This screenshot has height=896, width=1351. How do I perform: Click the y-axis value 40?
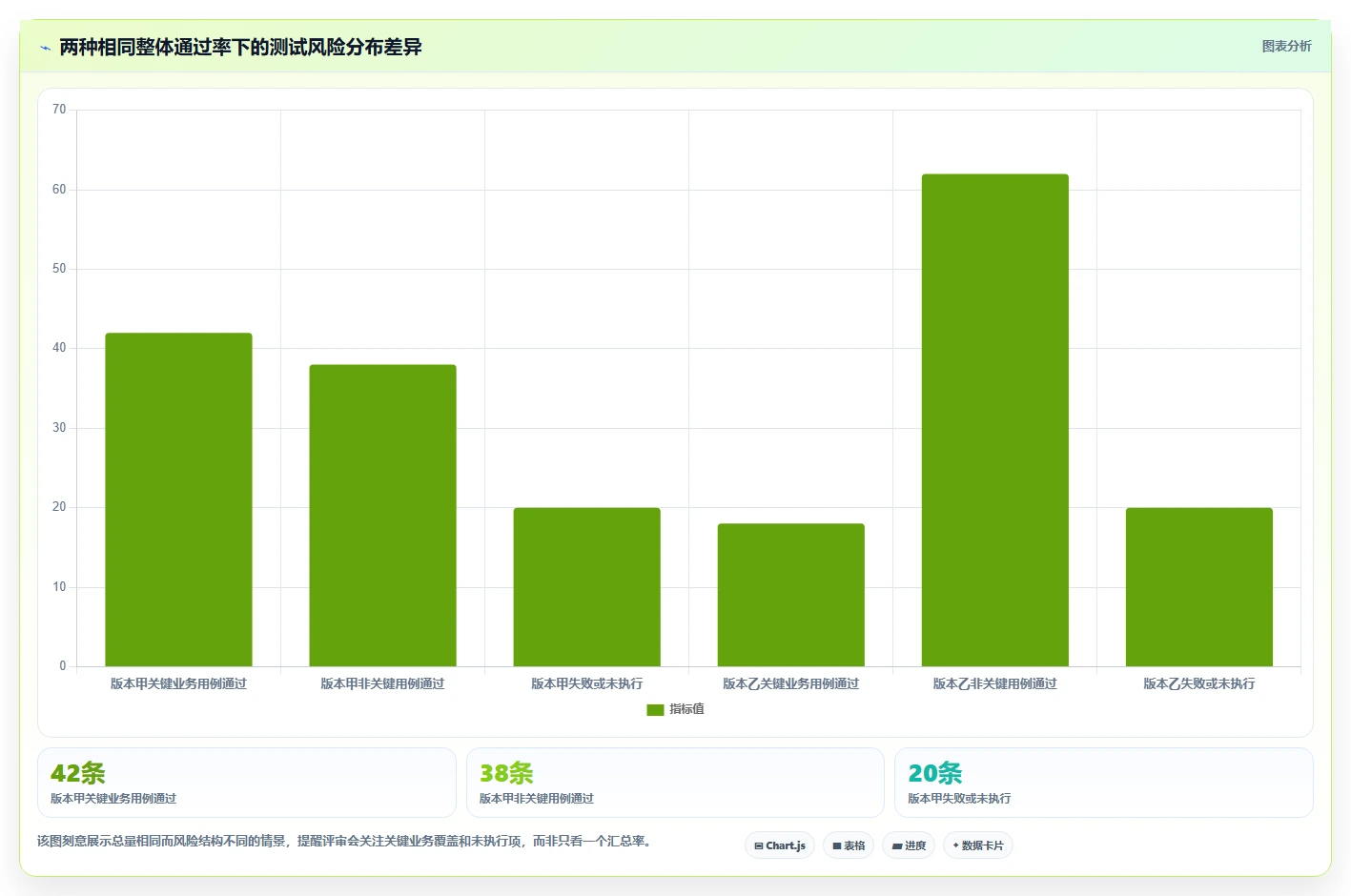pyautogui.click(x=59, y=348)
